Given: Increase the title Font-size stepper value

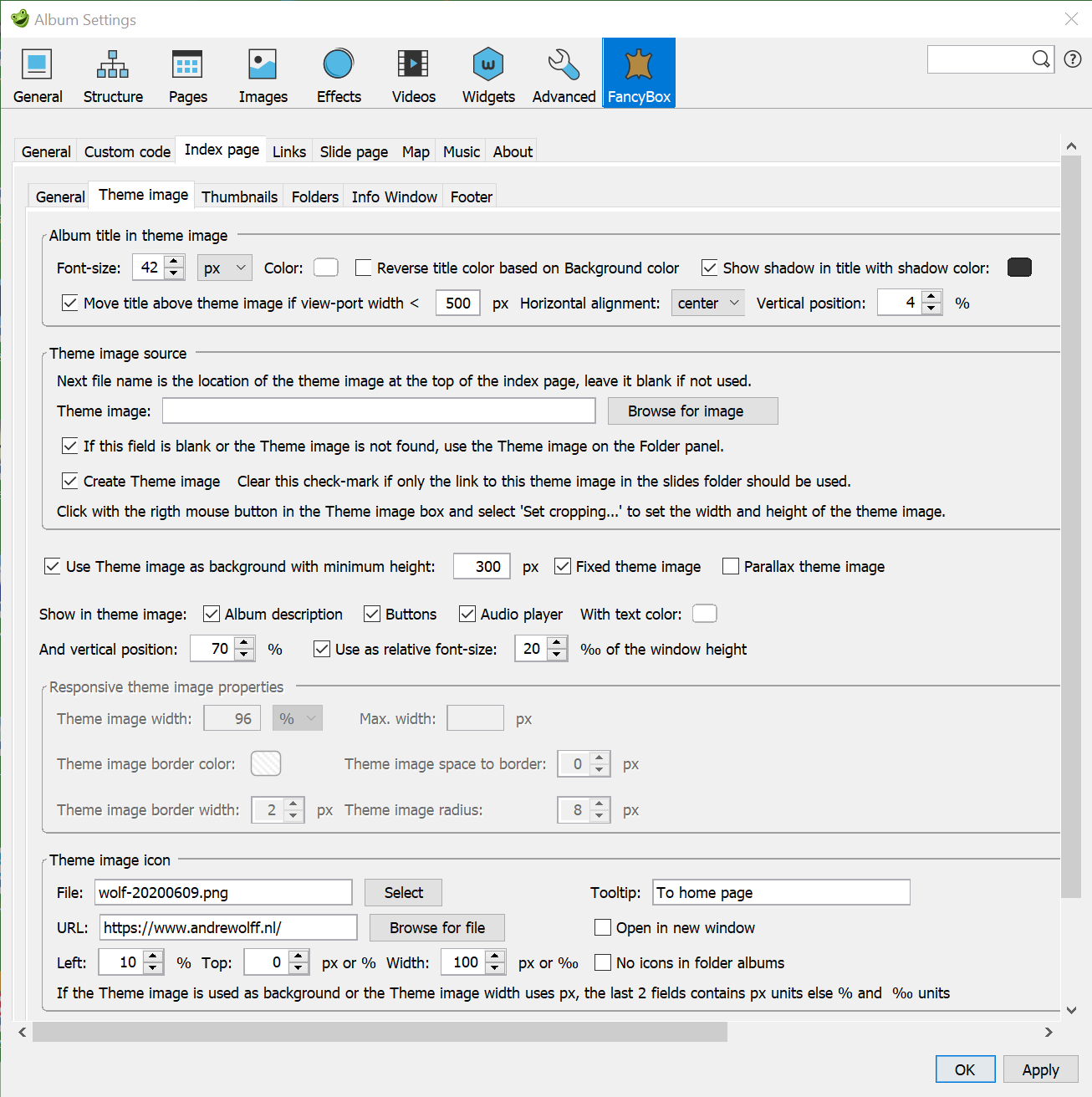Looking at the screenshot, I should (175, 262).
